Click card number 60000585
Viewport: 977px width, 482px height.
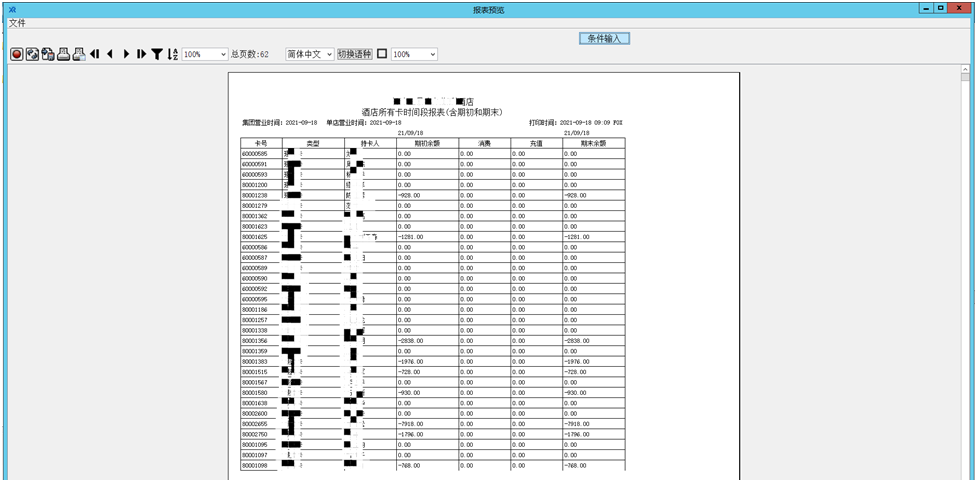point(254,153)
